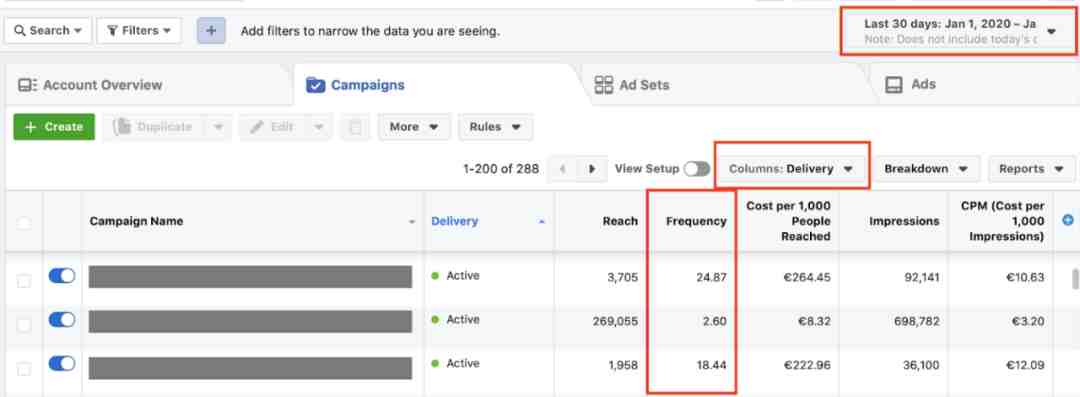
Task: Check the box for the third campaign row
Action: pyautogui.click(x=24, y=369)
